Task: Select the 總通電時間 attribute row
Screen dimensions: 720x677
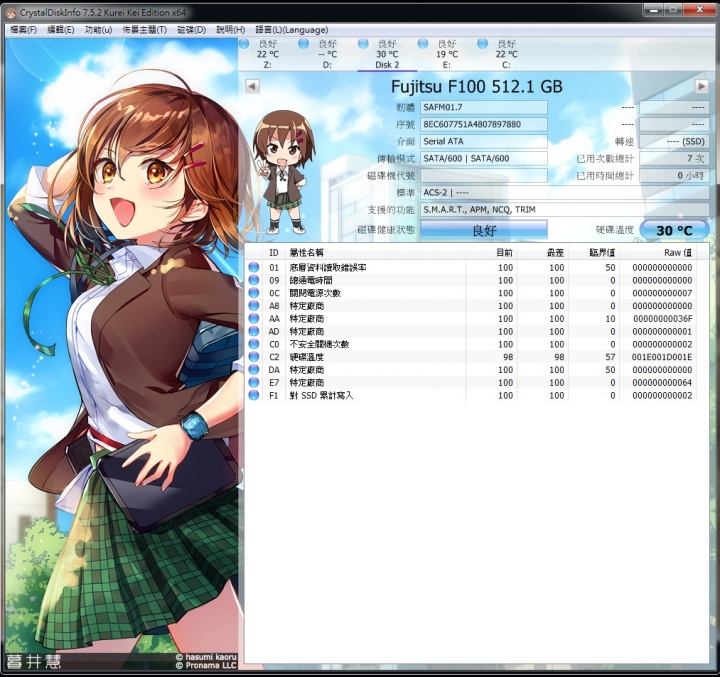Action: [x=471, y=280]
